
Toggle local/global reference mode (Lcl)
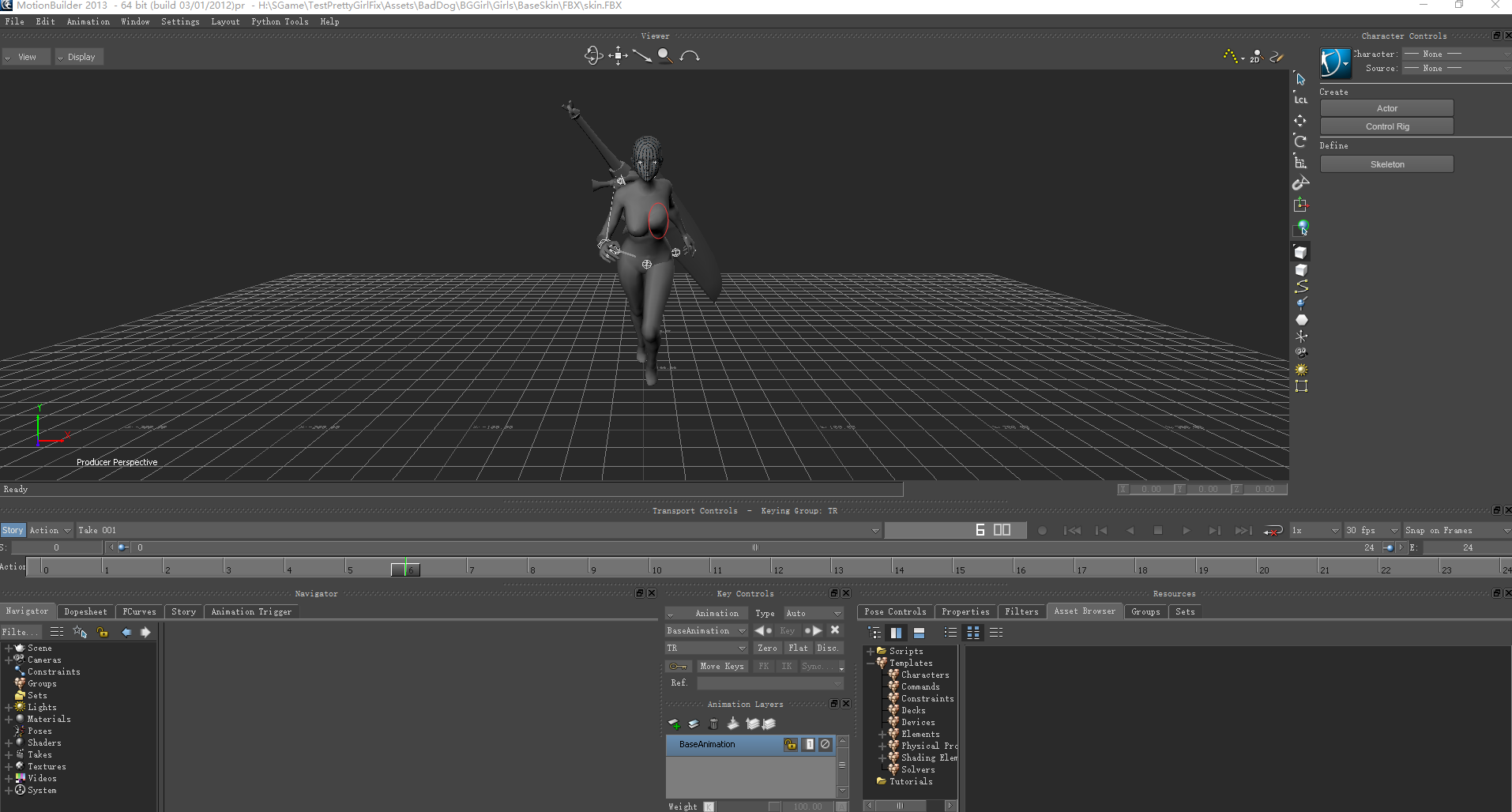point(1300,99)
